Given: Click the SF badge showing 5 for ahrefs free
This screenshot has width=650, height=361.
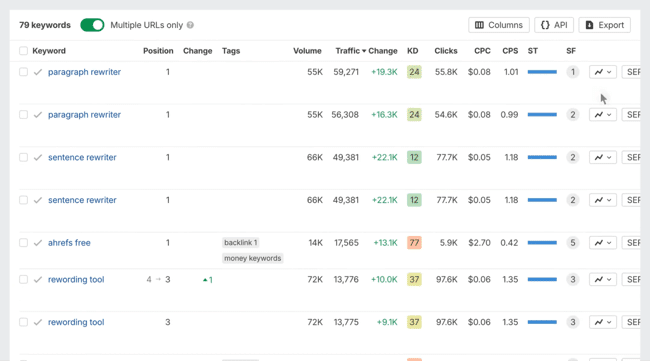Looking at the screenshot, I should click(x=572, y=243).
